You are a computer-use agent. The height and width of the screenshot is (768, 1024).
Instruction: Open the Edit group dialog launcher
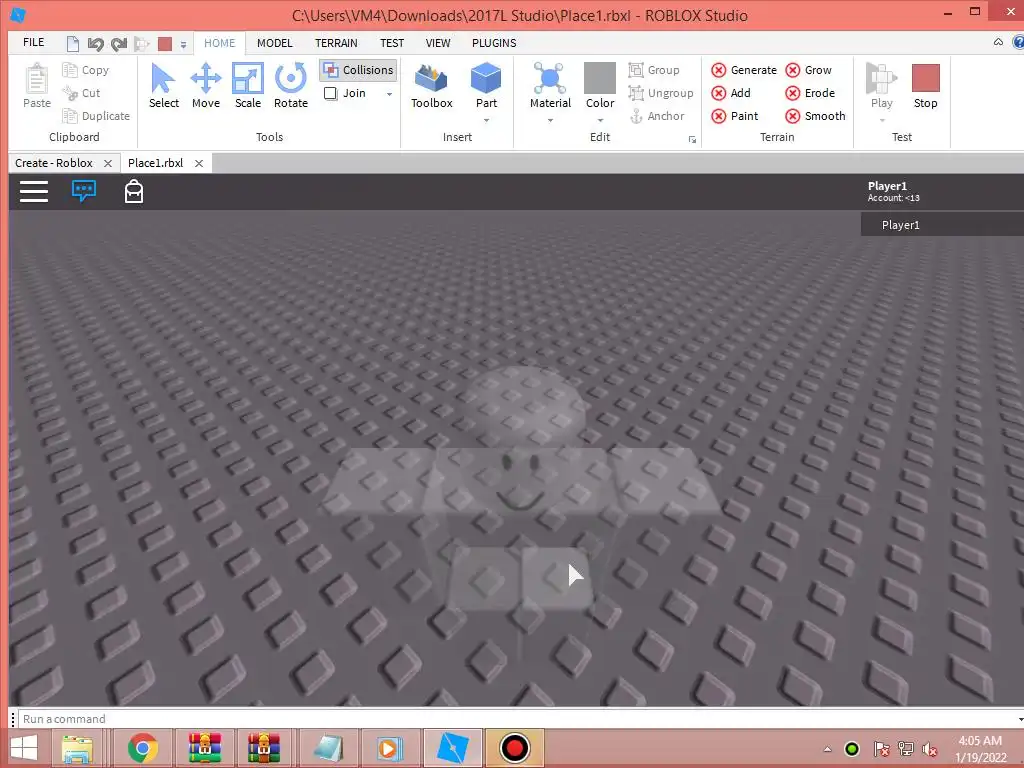(x=692, y=139)
